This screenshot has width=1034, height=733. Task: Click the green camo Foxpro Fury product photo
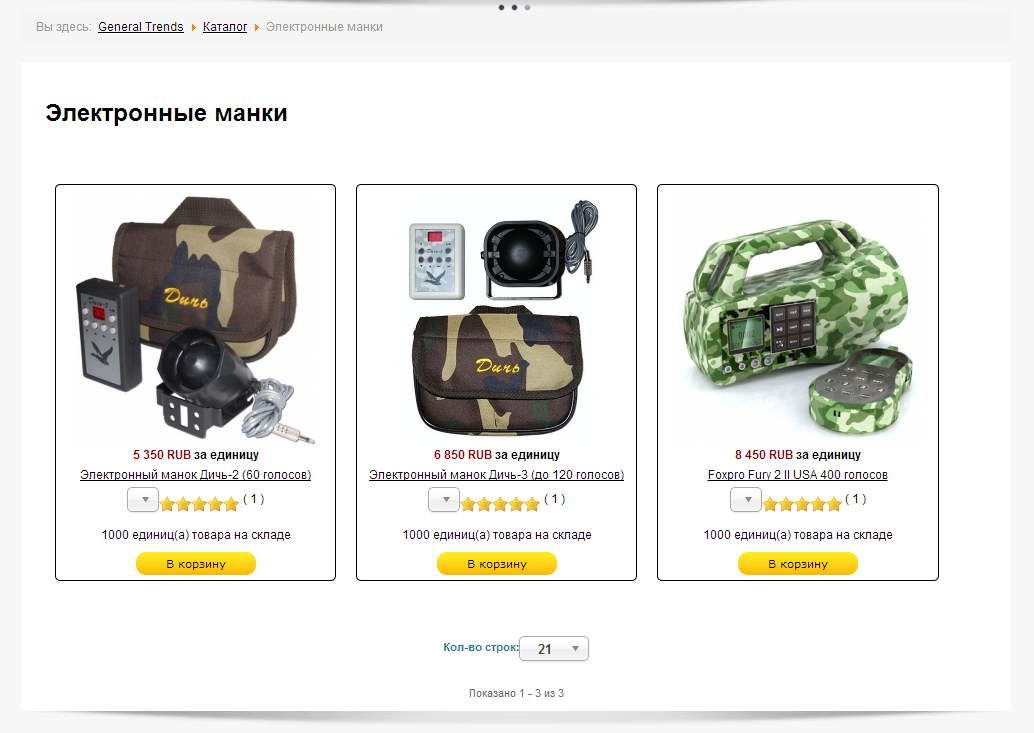[x=798, y=326]
